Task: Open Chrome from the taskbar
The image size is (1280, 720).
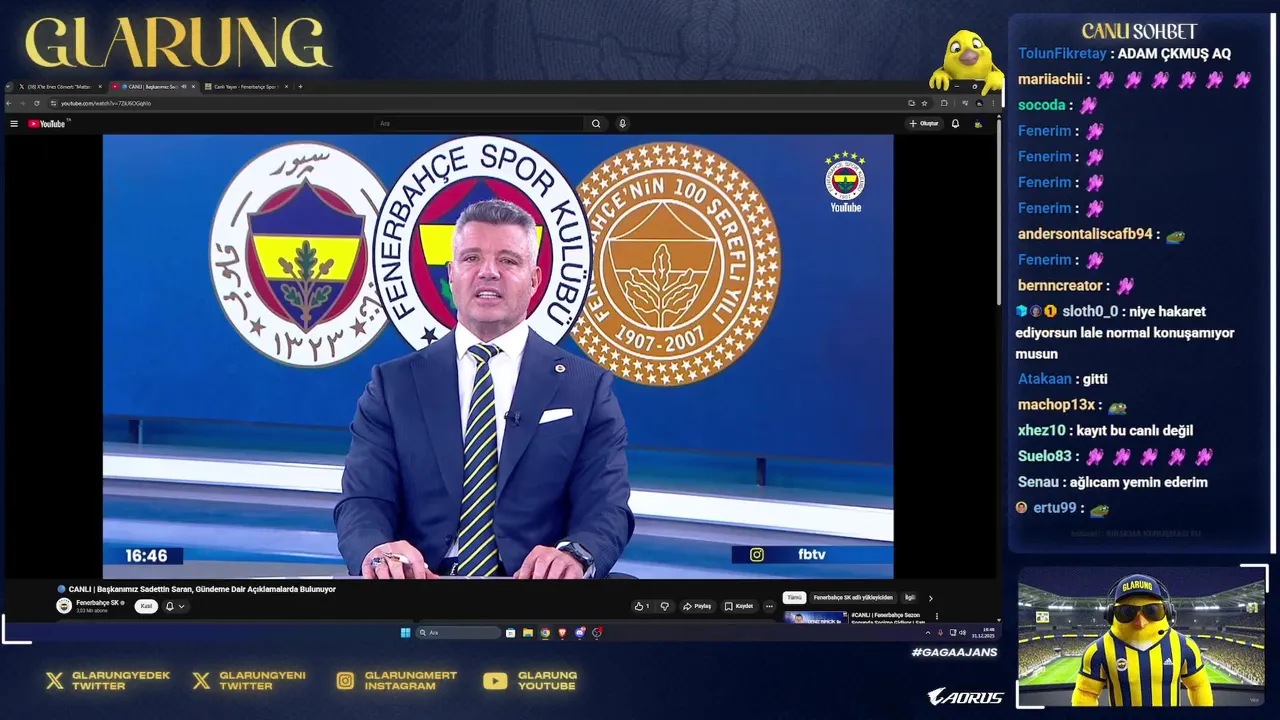Action: 545,632
